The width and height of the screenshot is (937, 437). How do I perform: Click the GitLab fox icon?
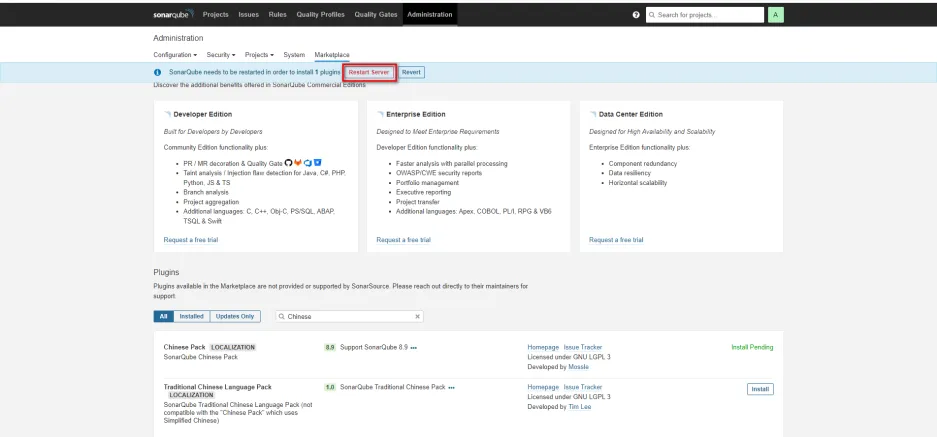click(298, 162)
